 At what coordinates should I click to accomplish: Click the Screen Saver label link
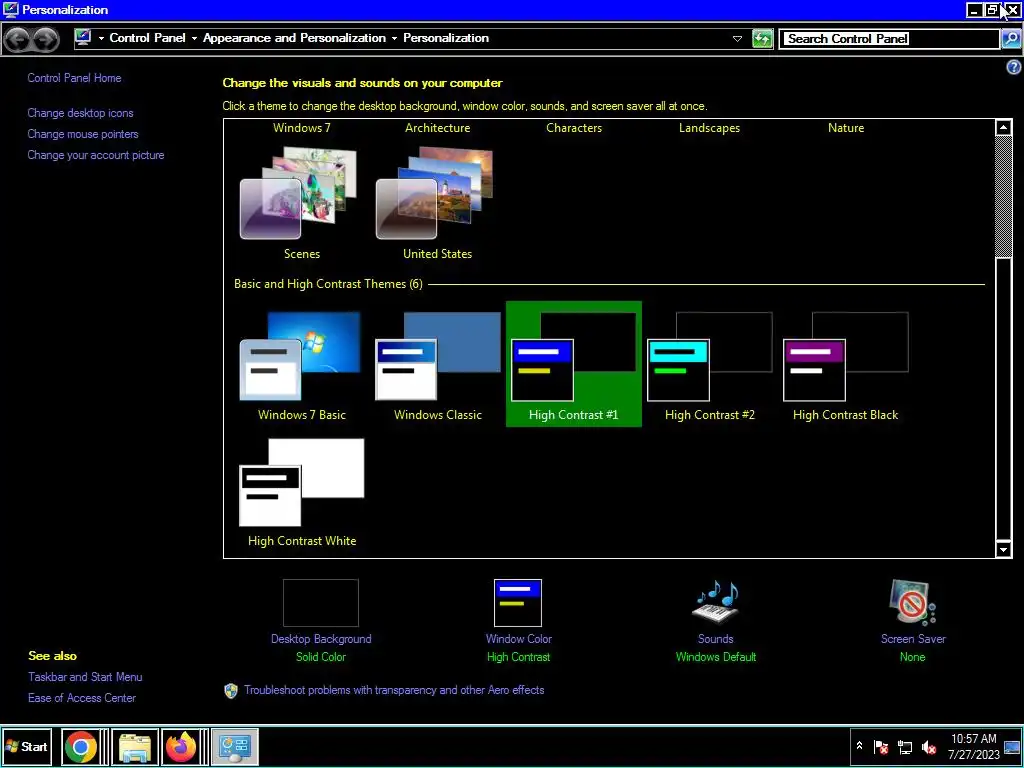coord(913,639)
